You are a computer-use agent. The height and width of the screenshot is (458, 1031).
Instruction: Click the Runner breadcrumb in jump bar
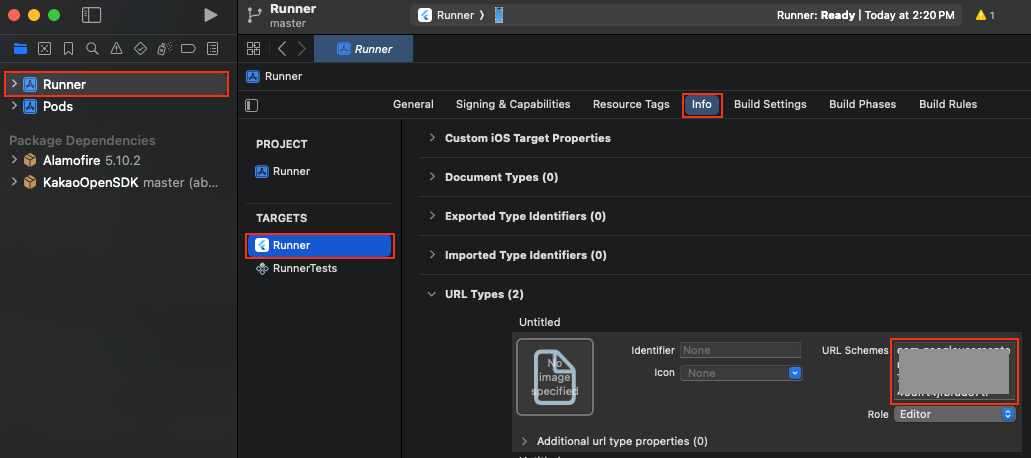coord(274,76)
